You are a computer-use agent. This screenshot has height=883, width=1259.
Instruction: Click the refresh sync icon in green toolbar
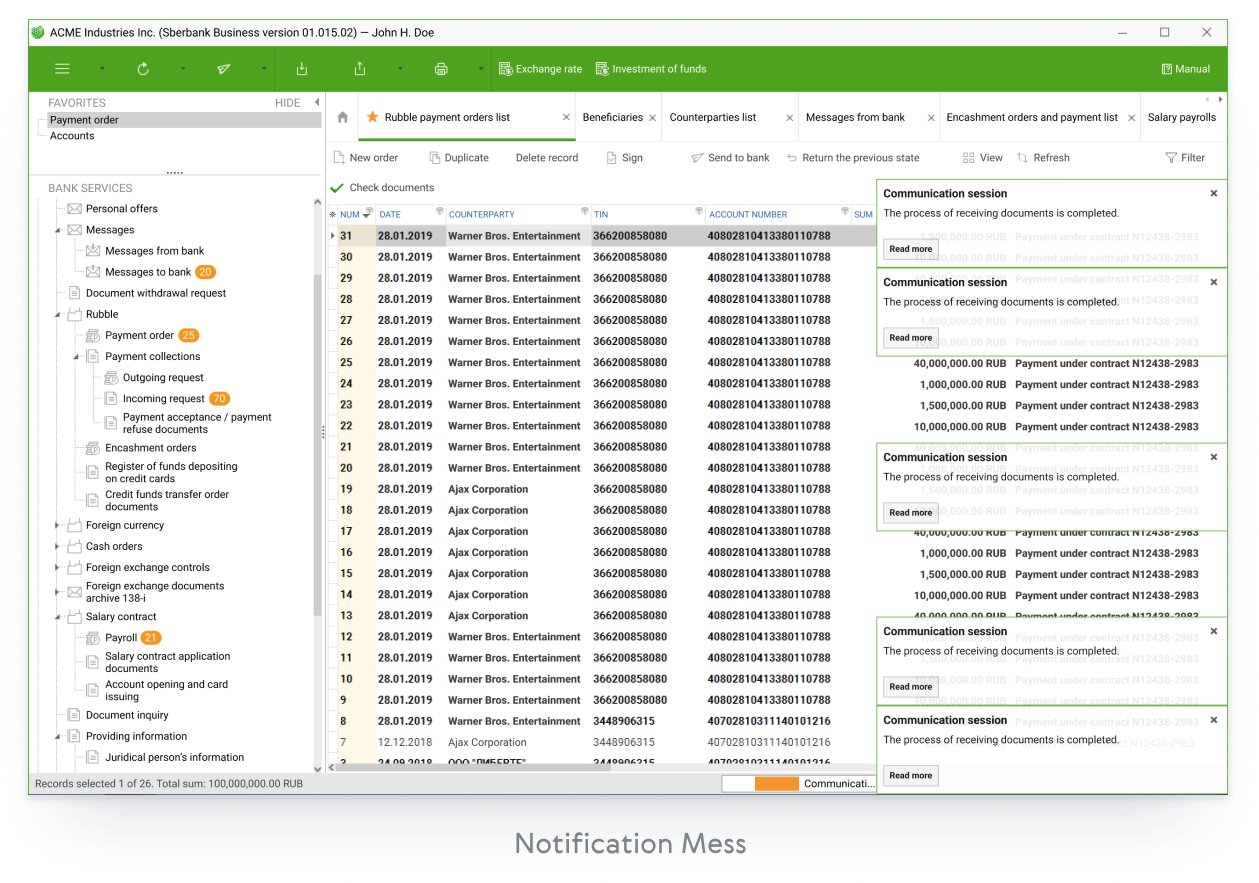[x=143, y=69]
